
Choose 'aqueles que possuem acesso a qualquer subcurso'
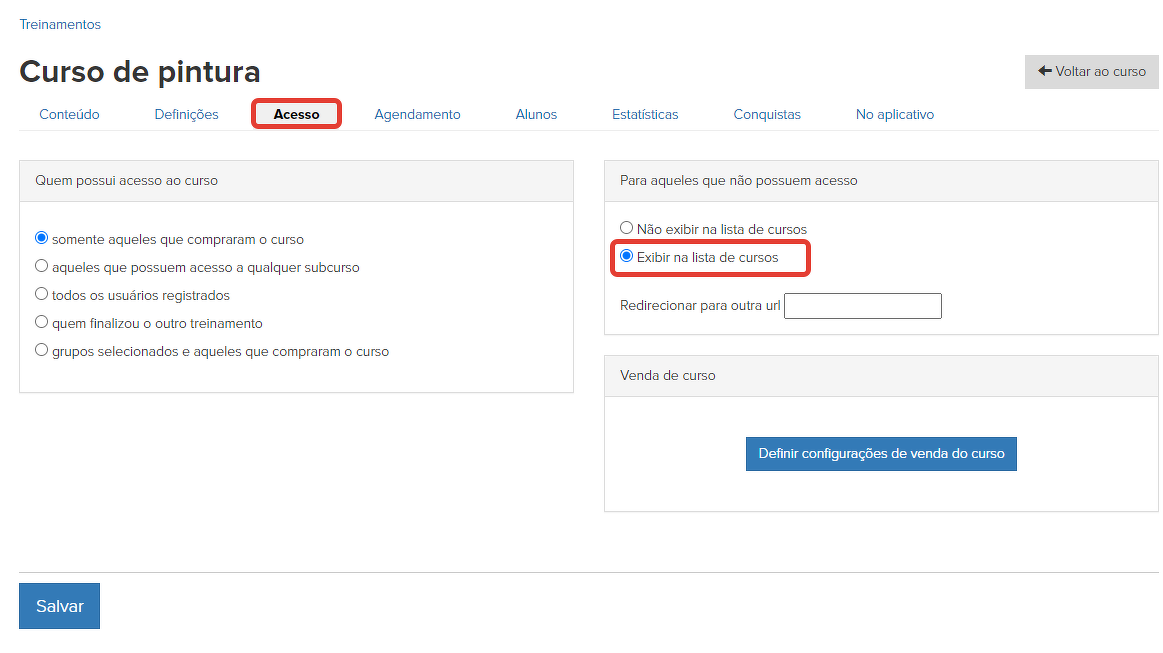pos(42,267)
